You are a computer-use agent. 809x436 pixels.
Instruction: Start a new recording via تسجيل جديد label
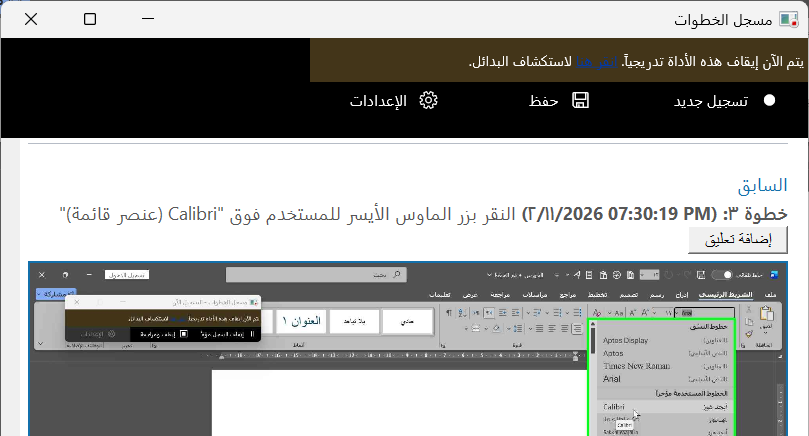click(711, 100)
